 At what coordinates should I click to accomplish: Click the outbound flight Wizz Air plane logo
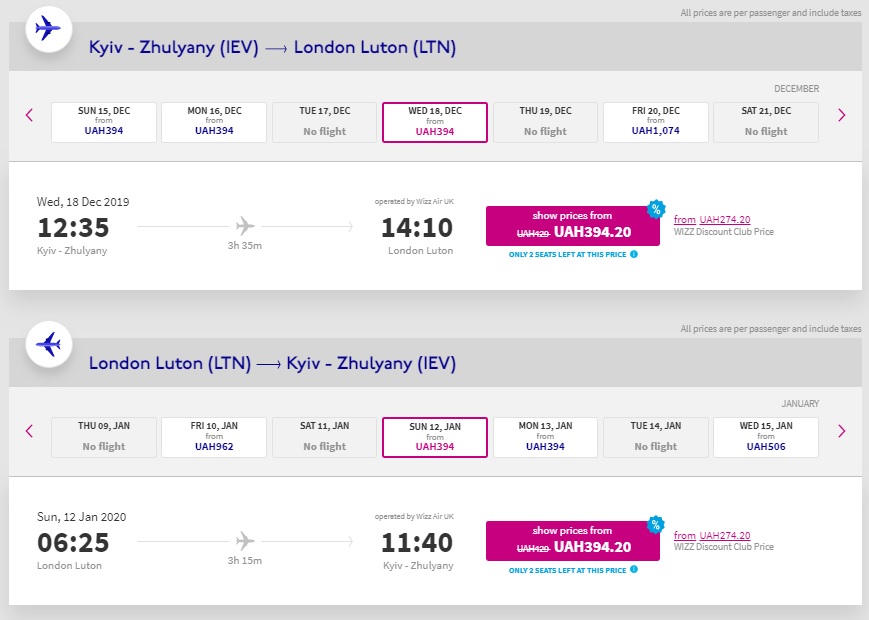pyautogui.click(x=47, y=29)
